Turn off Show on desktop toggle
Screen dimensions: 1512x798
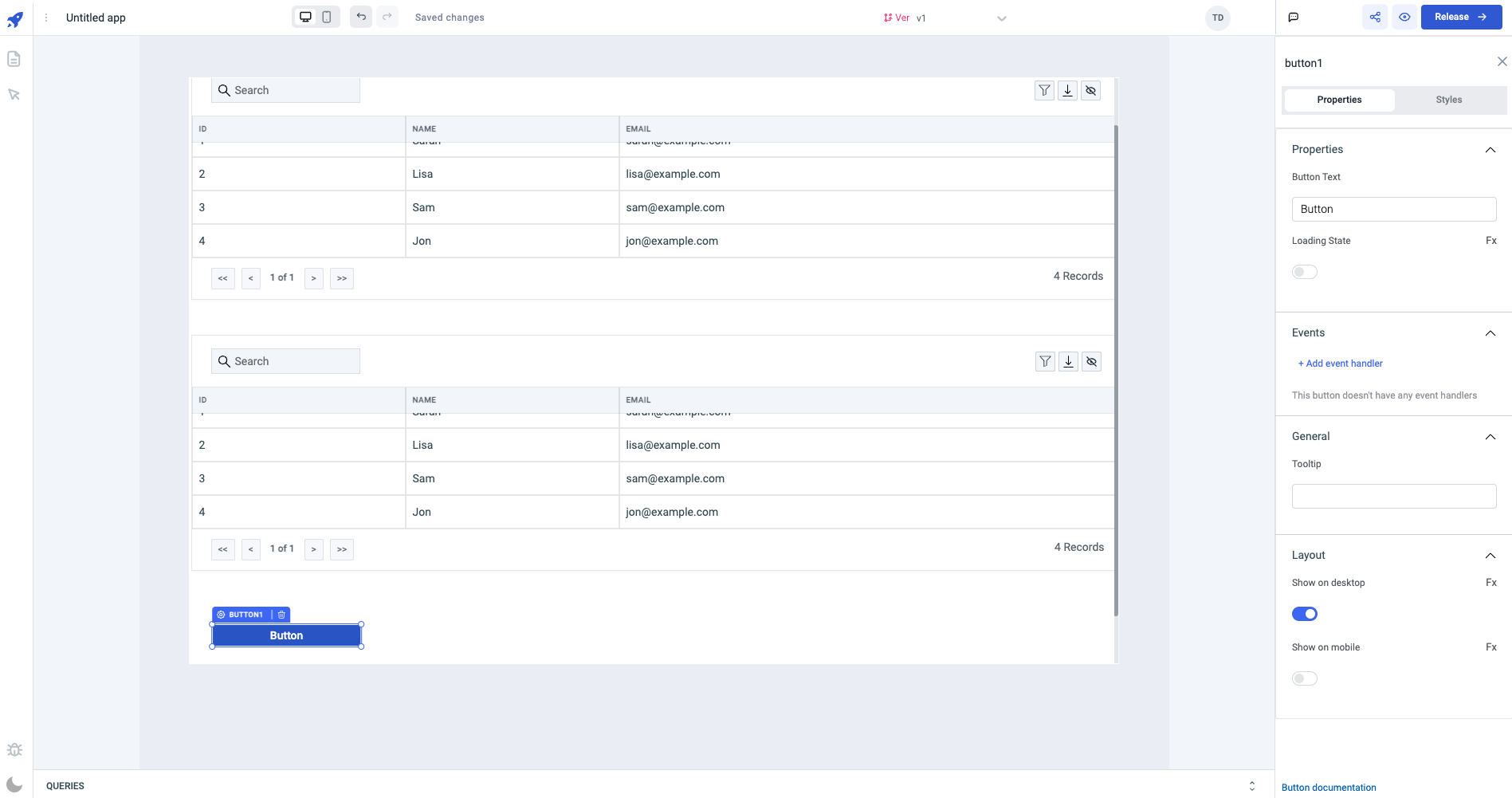(x=1304, y=614)
